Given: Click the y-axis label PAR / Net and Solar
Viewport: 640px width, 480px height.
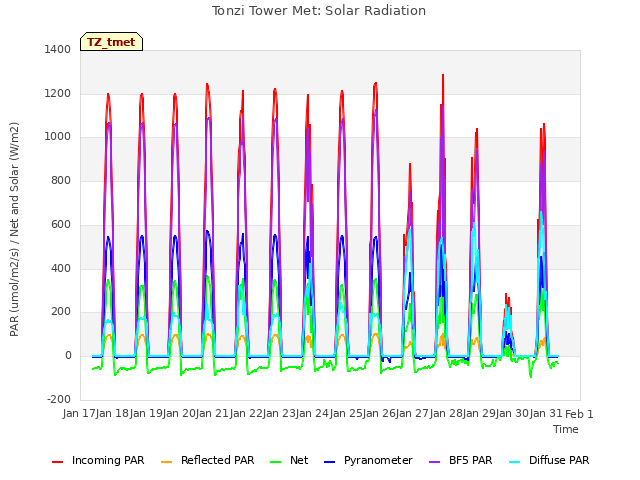Looking at the screenshot, I should (x=14, y=229).
